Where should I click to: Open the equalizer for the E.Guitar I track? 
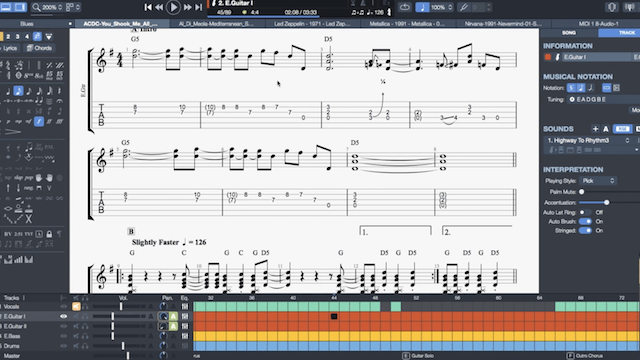[x=184, y=316]
